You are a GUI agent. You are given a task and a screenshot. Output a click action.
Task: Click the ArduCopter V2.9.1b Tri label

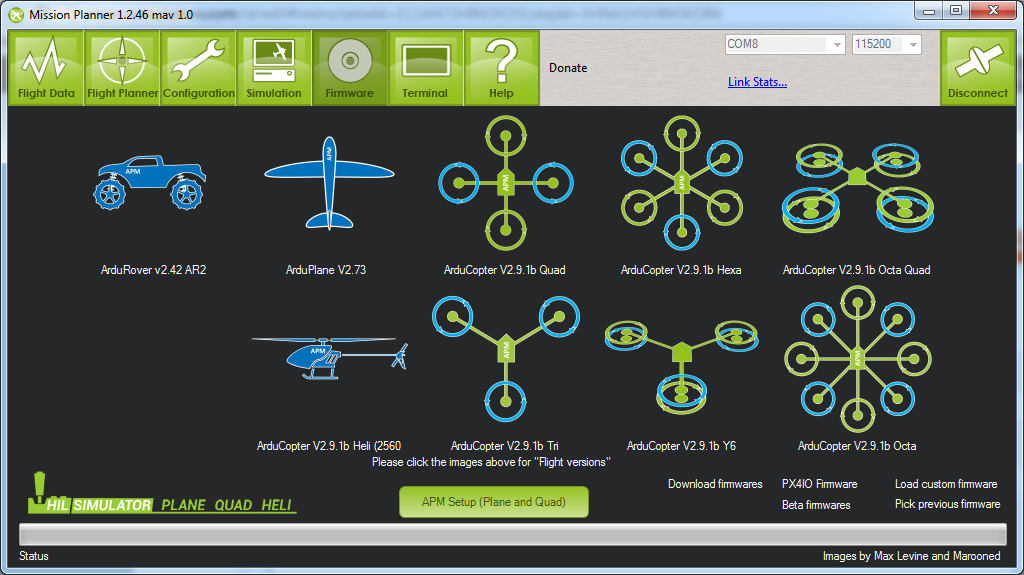(x=504, y=446)
